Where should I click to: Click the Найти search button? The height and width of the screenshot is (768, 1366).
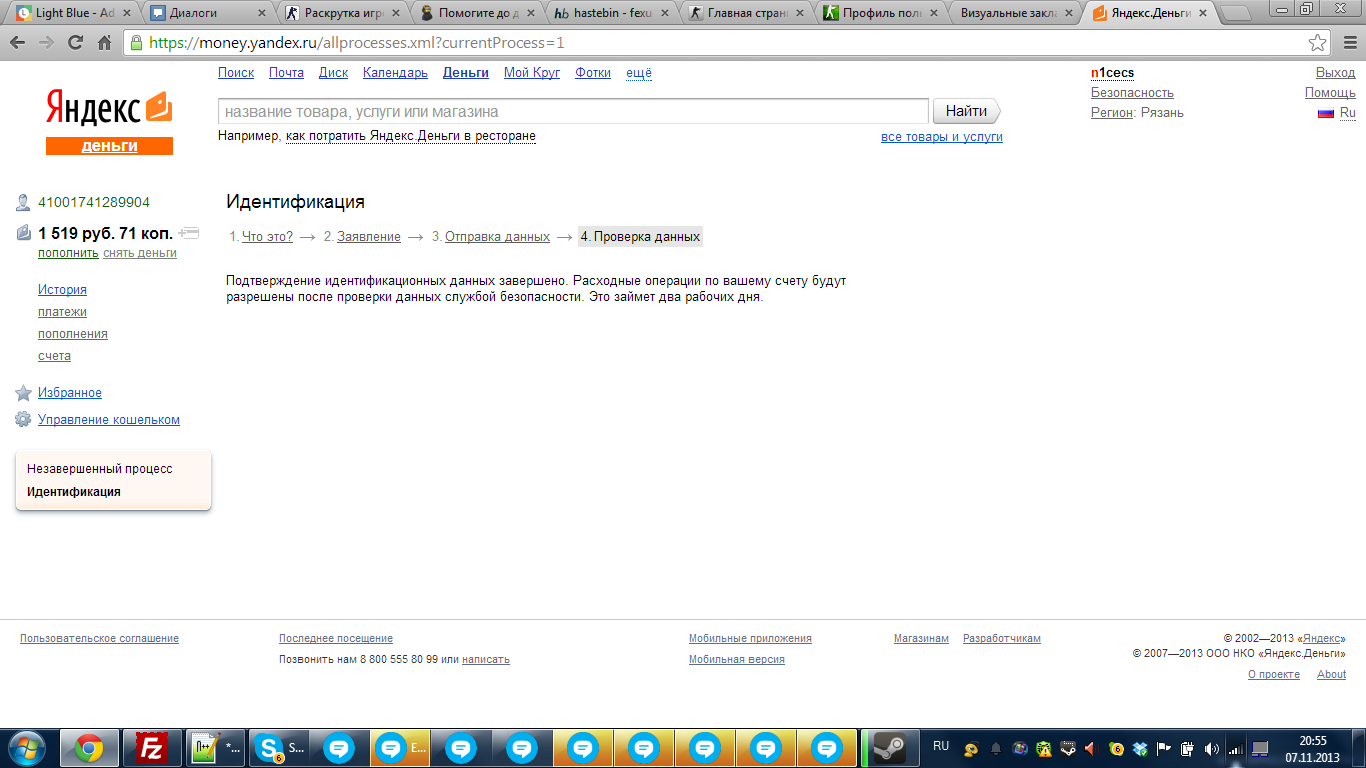tap(966, 111)
